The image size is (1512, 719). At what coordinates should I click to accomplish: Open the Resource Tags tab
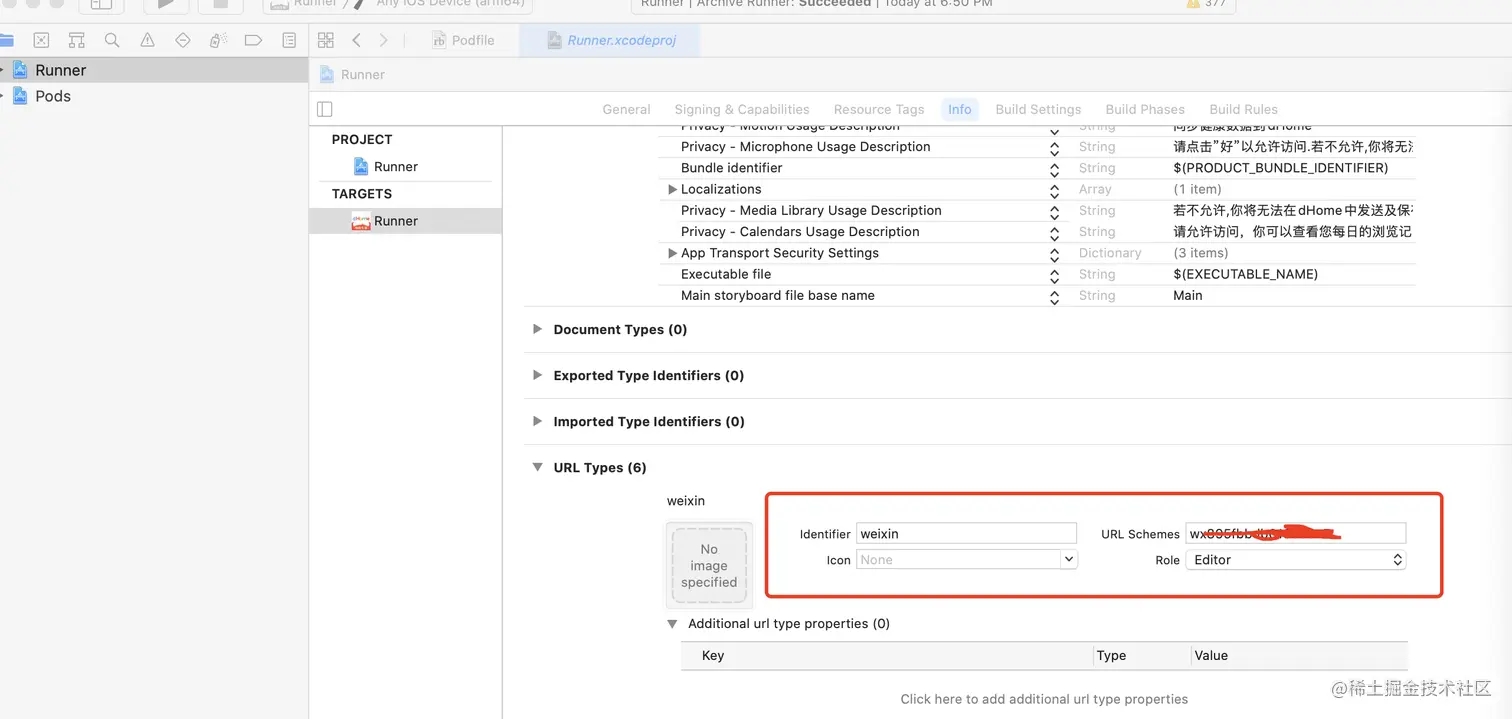pos(879,109)
